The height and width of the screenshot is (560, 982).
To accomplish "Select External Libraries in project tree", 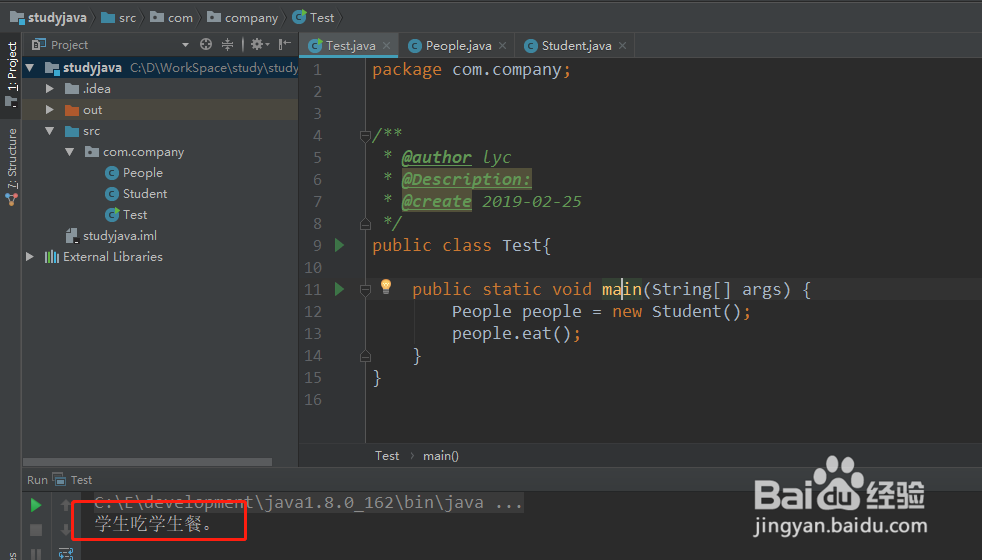I will point(103,257).
